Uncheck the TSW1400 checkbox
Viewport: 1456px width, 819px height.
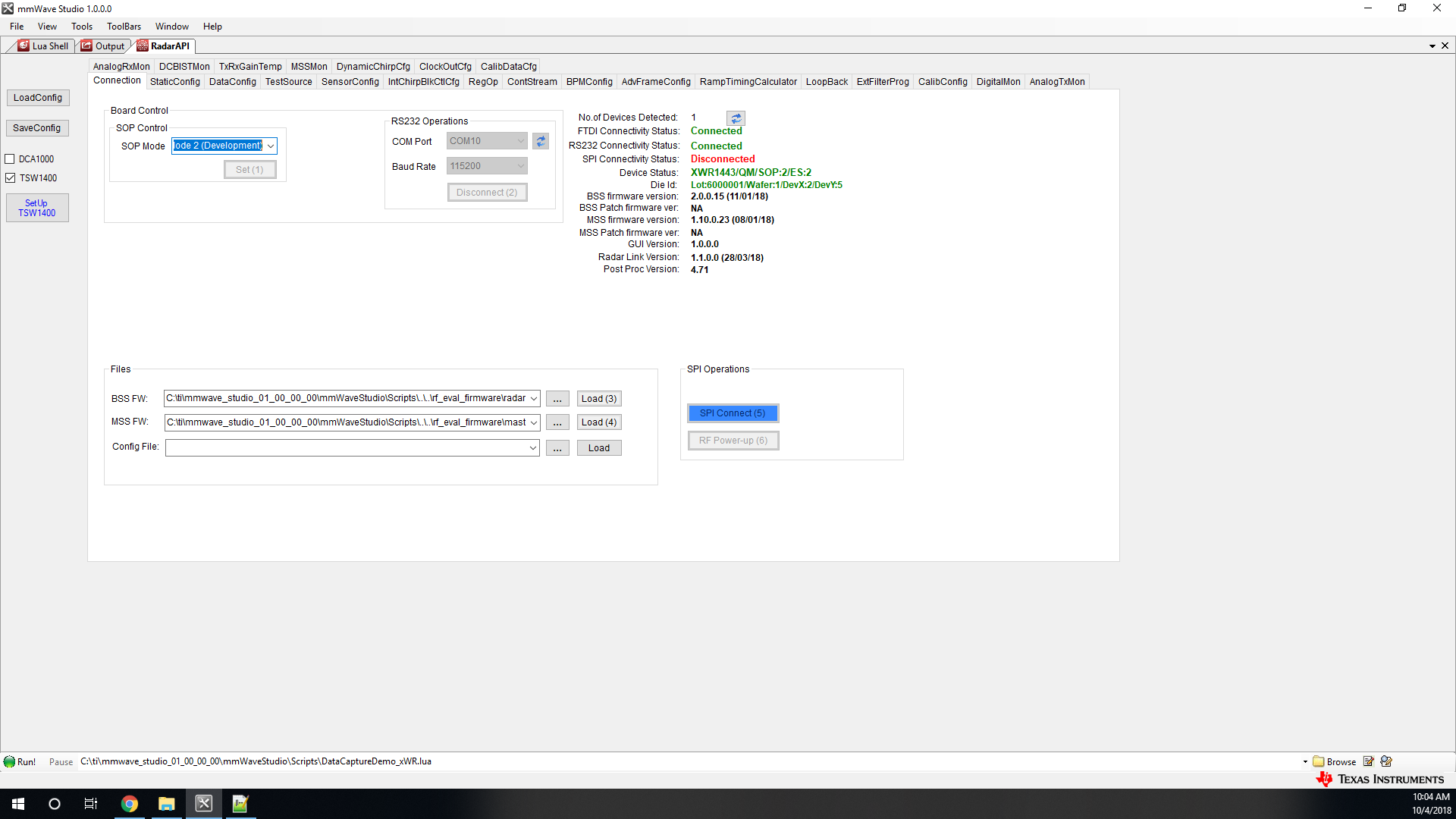[10, 178]
